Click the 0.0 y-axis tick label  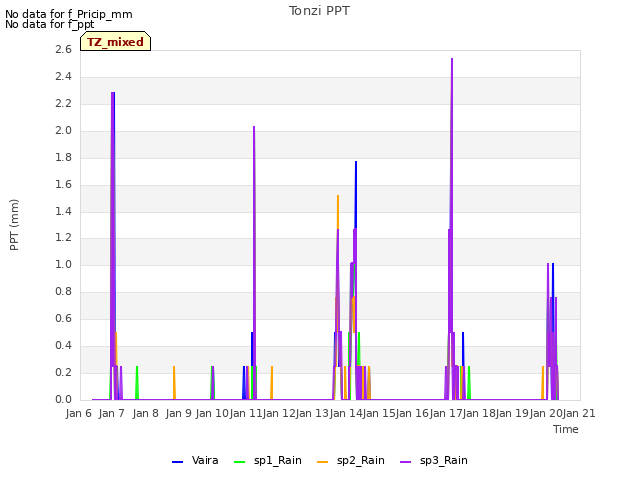coord(63,399)
